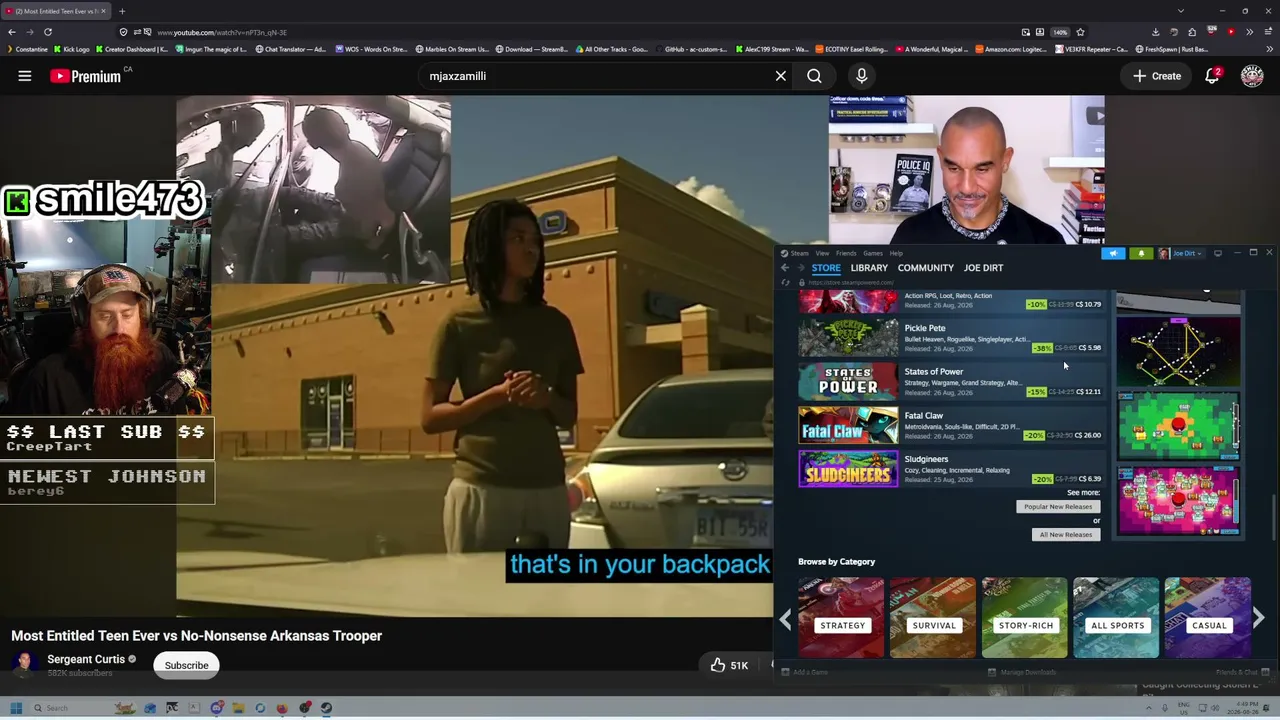This screenshot has height=720, width=1280.
Task: Clear the YouTube search box text
Action: tap(781, 76)
